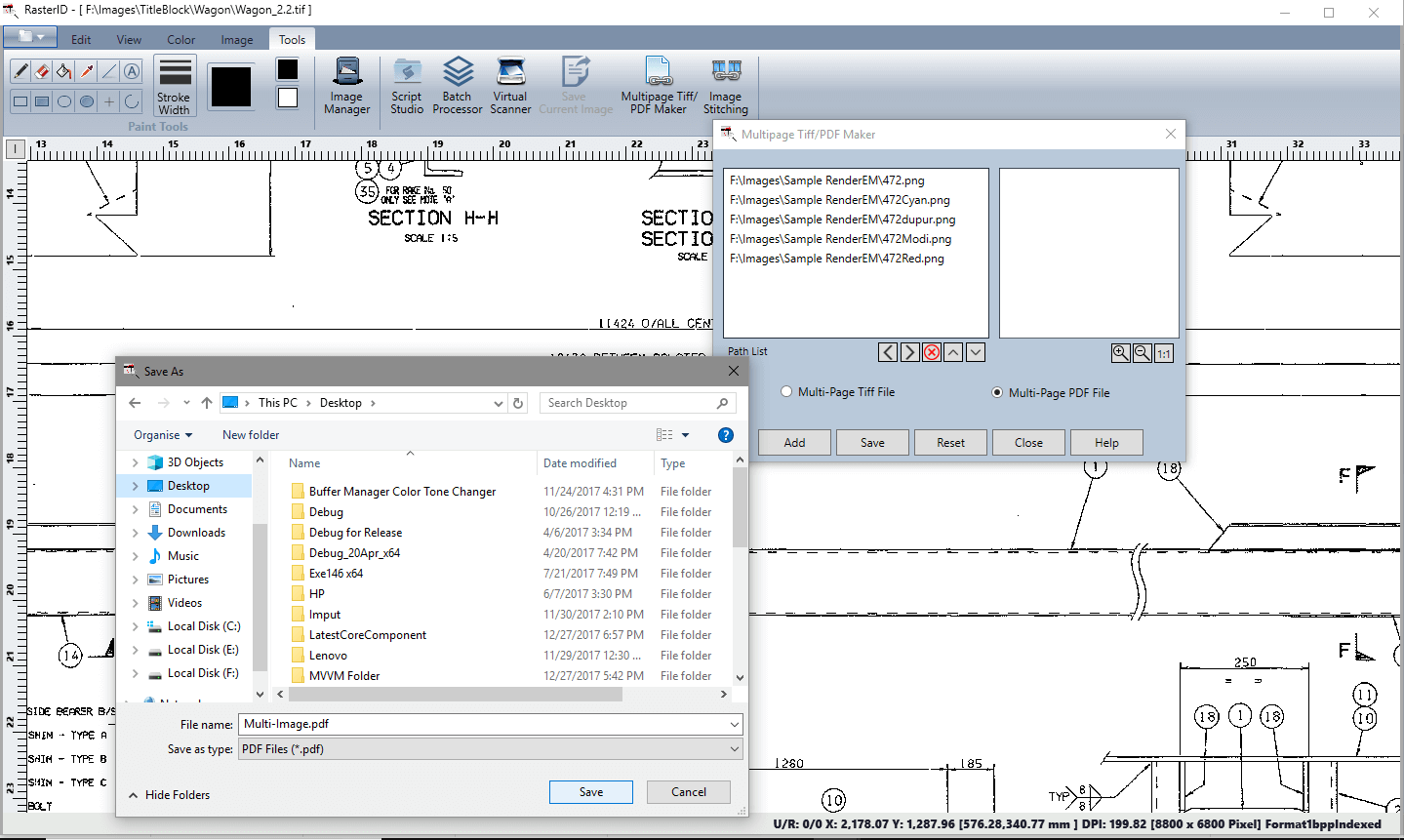The image size is (1404, 840).
Task: Select Multi-Page PDF File option
Action: 997,393
